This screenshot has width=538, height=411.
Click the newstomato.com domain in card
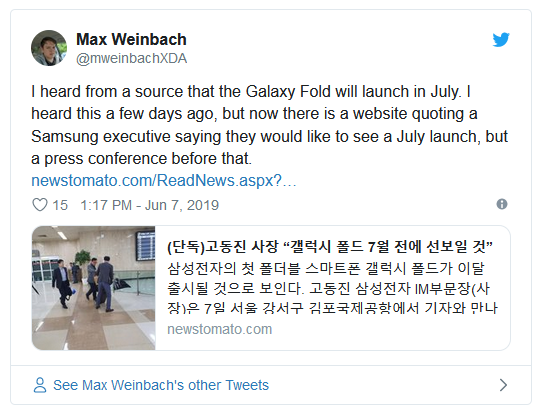tap(220, 329)
